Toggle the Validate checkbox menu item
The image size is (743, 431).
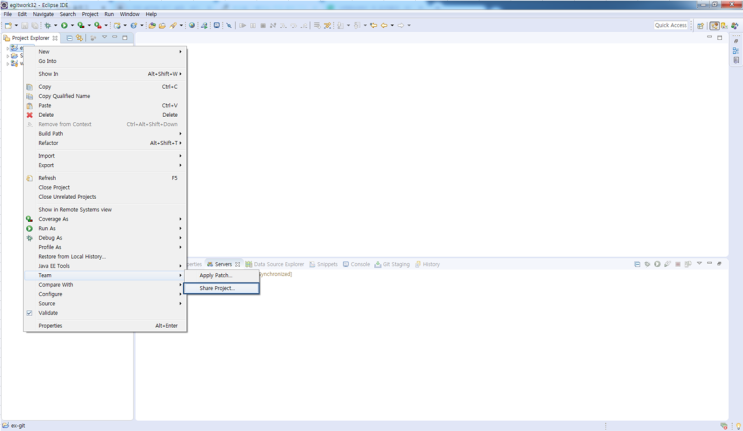tap(105, 313)
